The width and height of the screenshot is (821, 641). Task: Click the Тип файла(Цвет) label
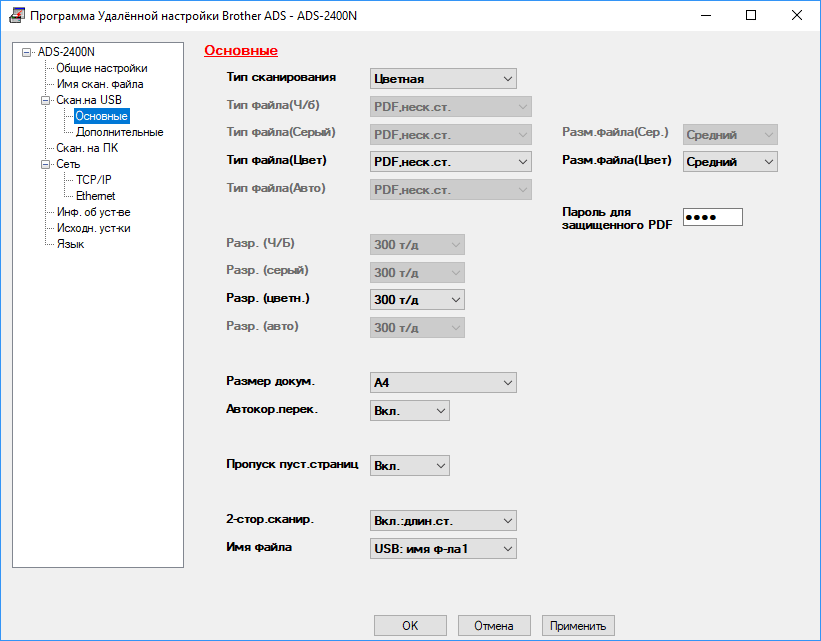click(276, 160)
